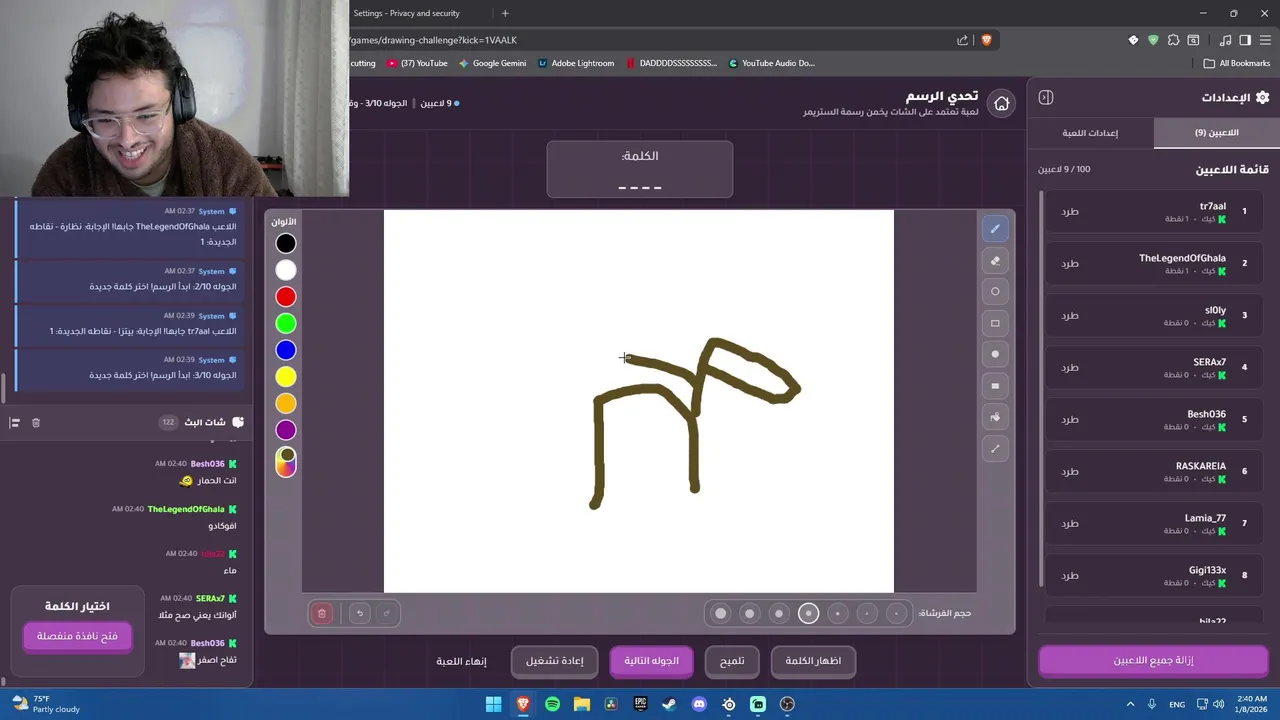Screen dimensions: 1280x720
Task: Open a new browser tab
Action: [x=505, y=13]
